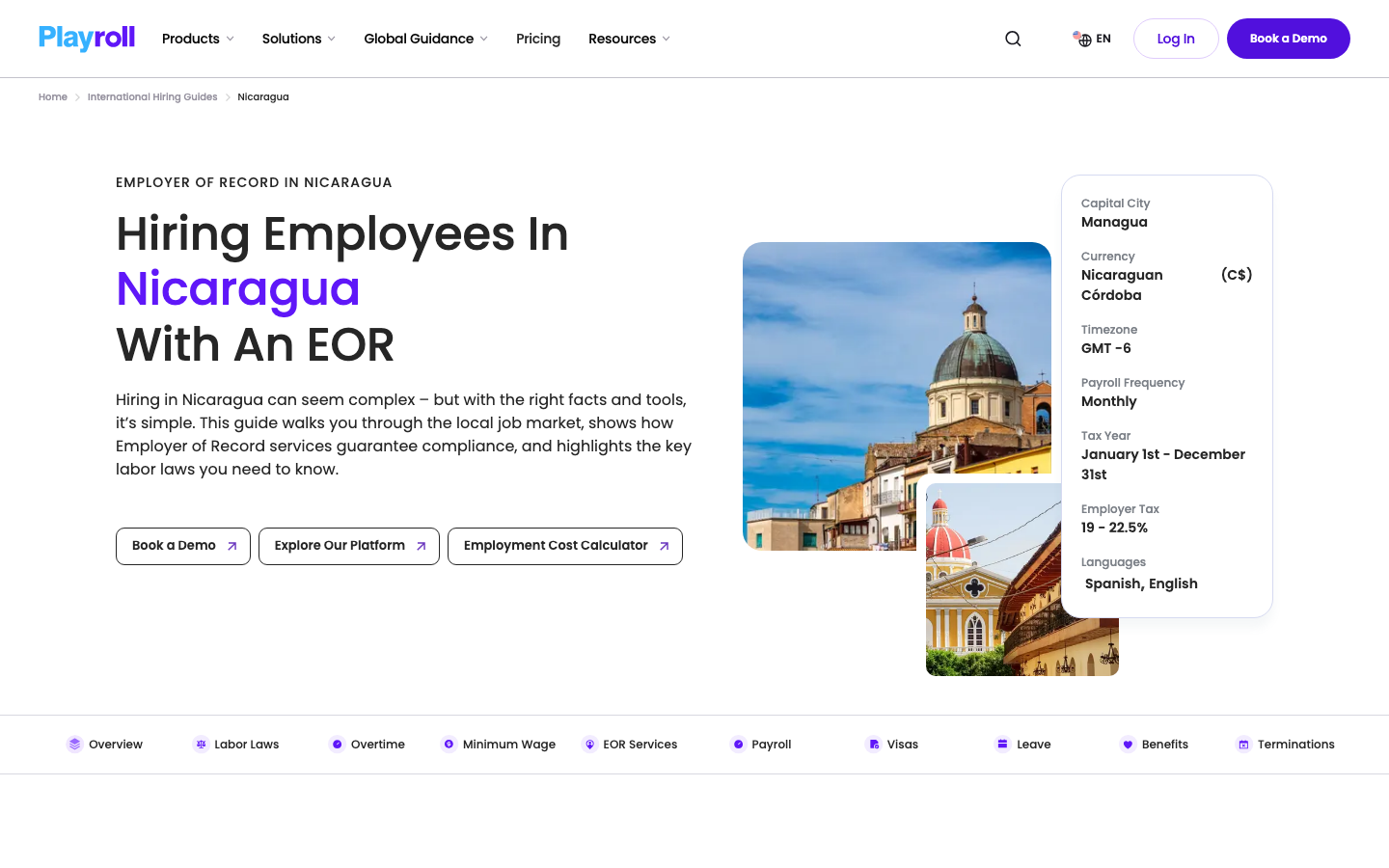The image size is (1389, 868).
Task: Click the GMT -6 timezone value
Action: pos(1106,348)
